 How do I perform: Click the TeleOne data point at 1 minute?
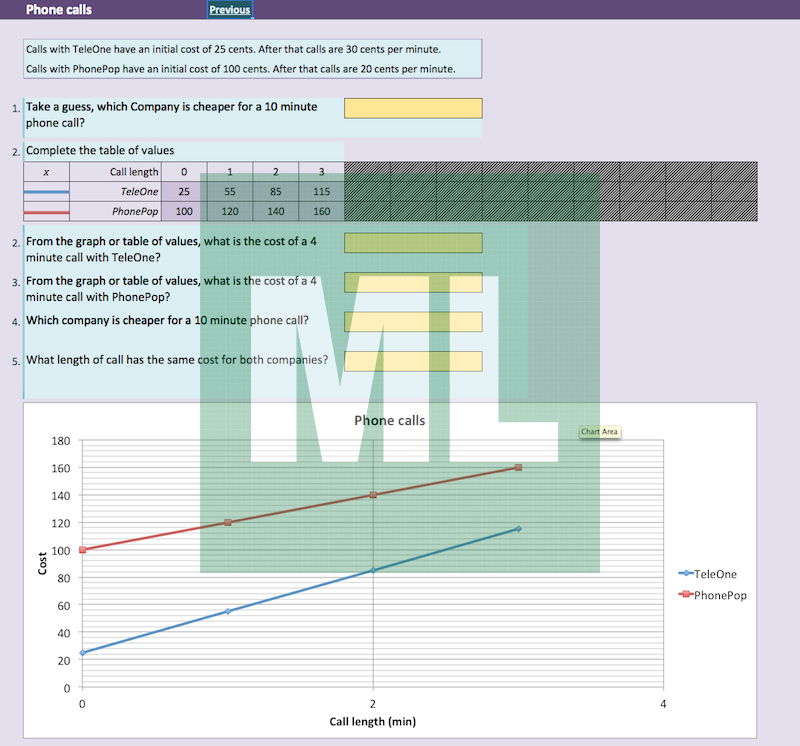228,611
